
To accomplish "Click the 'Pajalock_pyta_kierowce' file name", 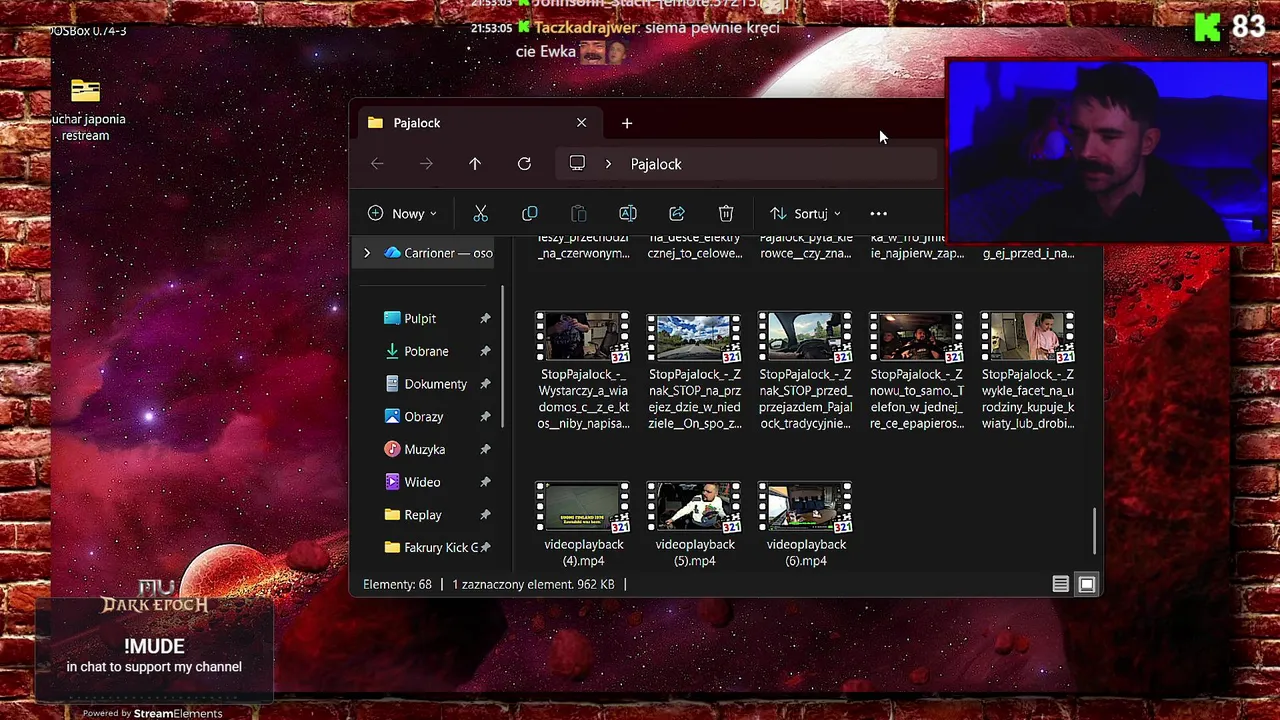I will coord(806,246).
